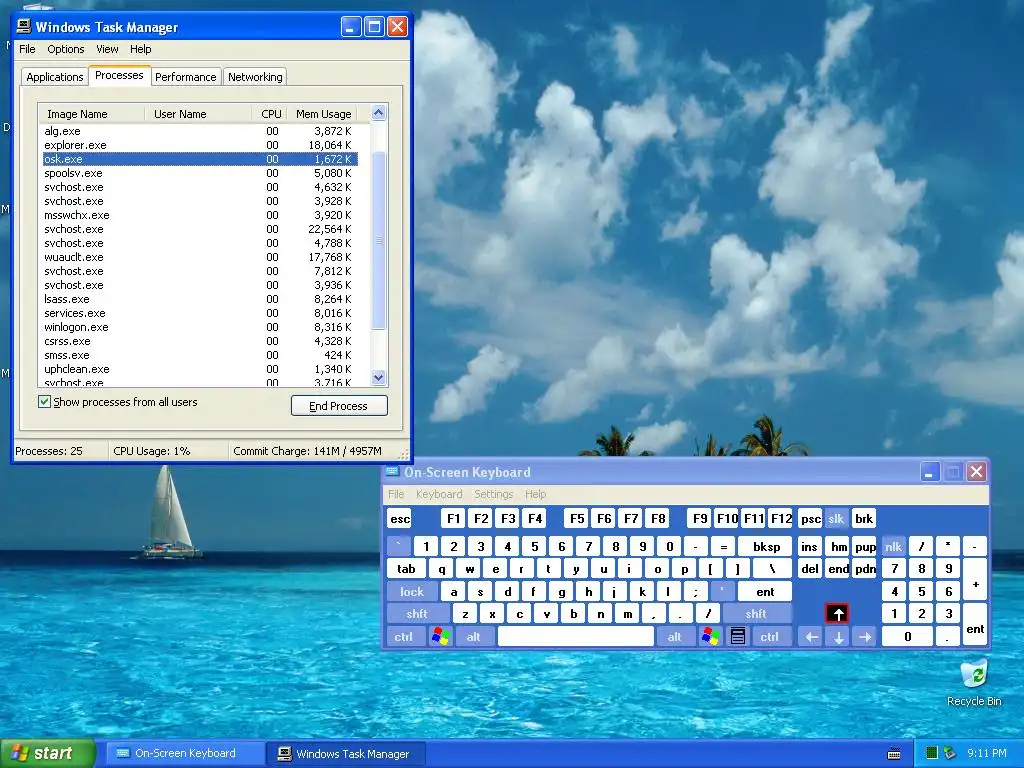Click the up arrow key on keyboard
The height and width of the screenshot is (768, 1024).
[838, 614]
